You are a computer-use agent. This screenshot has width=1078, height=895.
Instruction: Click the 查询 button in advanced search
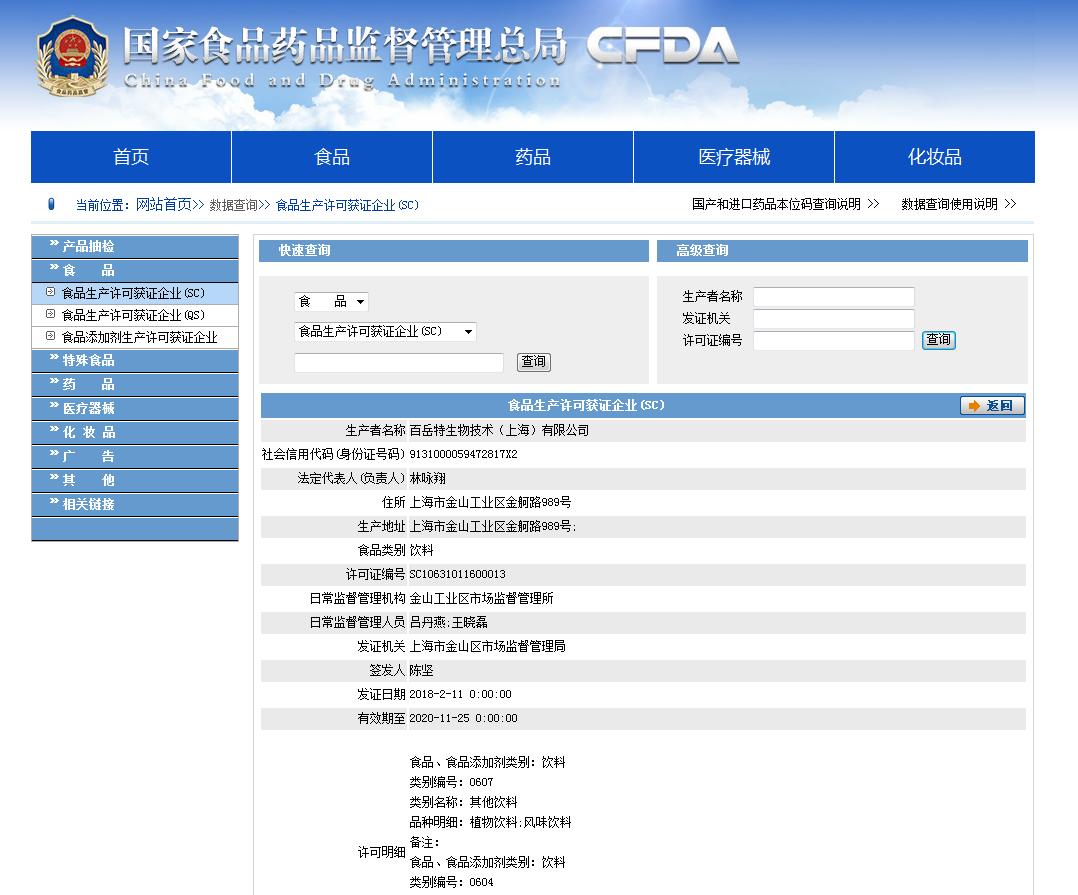(938, 340)
